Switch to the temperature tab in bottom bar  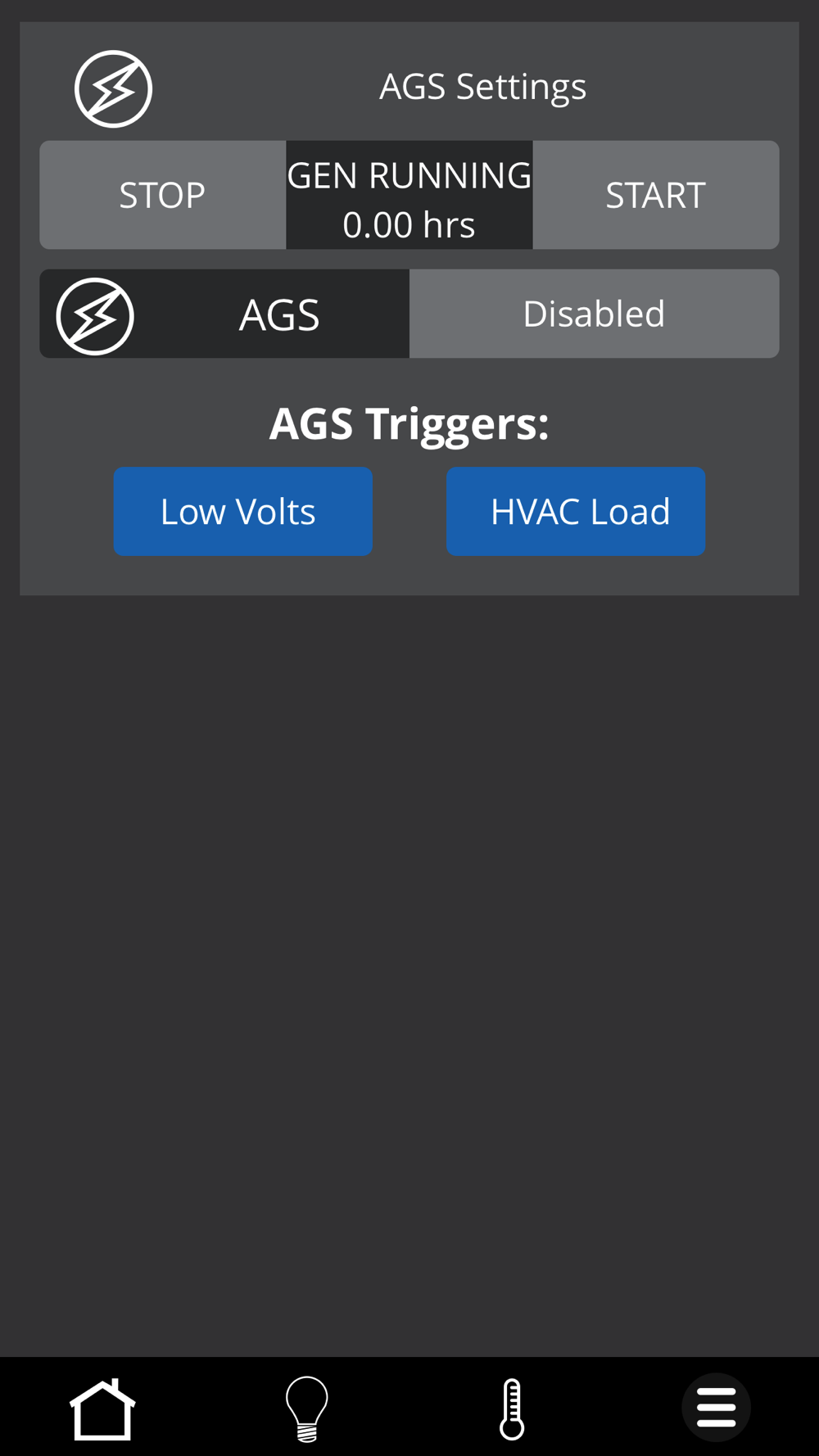(x=512, y=1409)
